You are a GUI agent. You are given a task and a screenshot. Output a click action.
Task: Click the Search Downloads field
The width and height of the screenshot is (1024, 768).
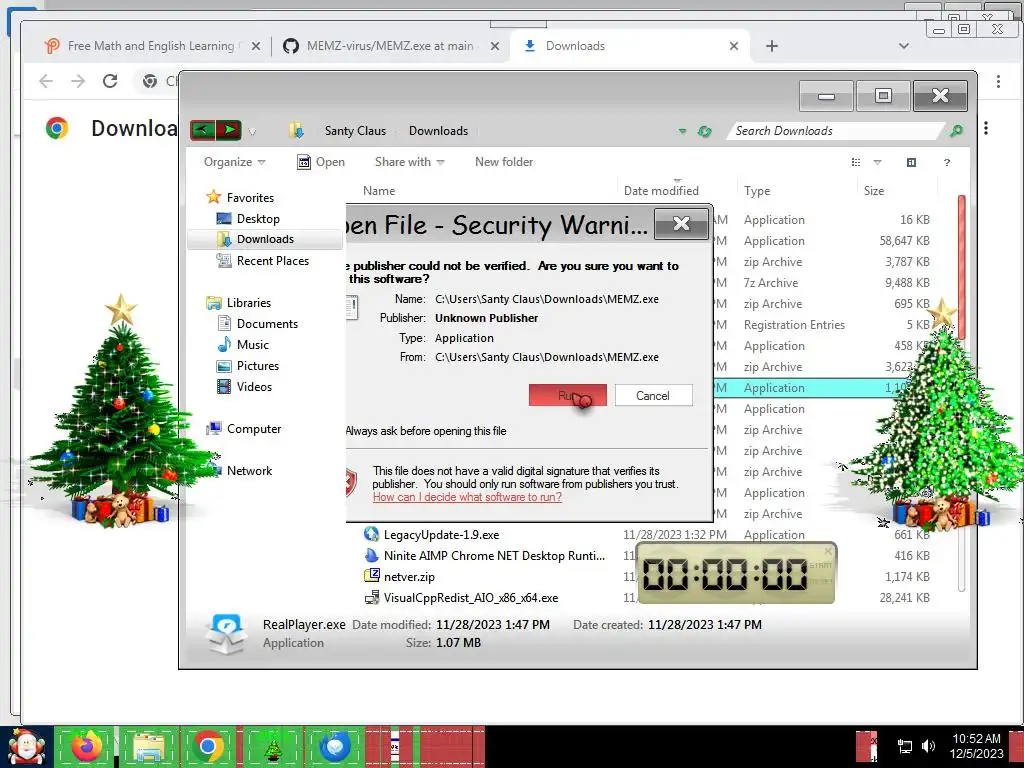pyautogui.click(x=836, y=131)
